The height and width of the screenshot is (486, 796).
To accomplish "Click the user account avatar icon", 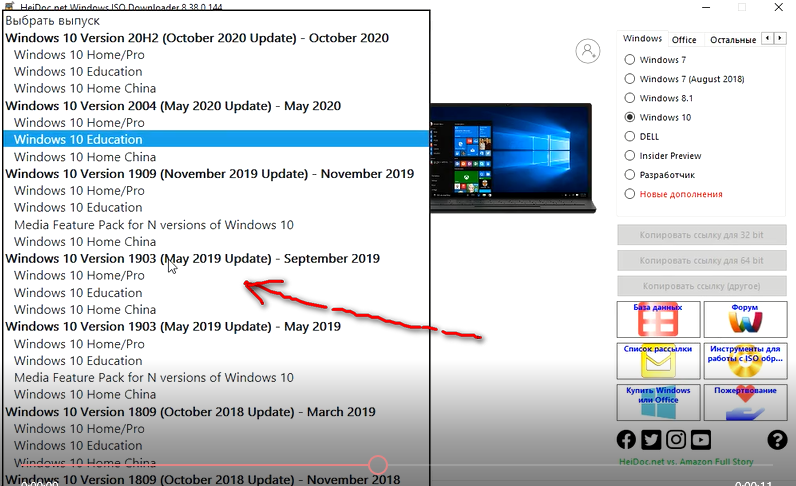I will click(x=588, y=51).
